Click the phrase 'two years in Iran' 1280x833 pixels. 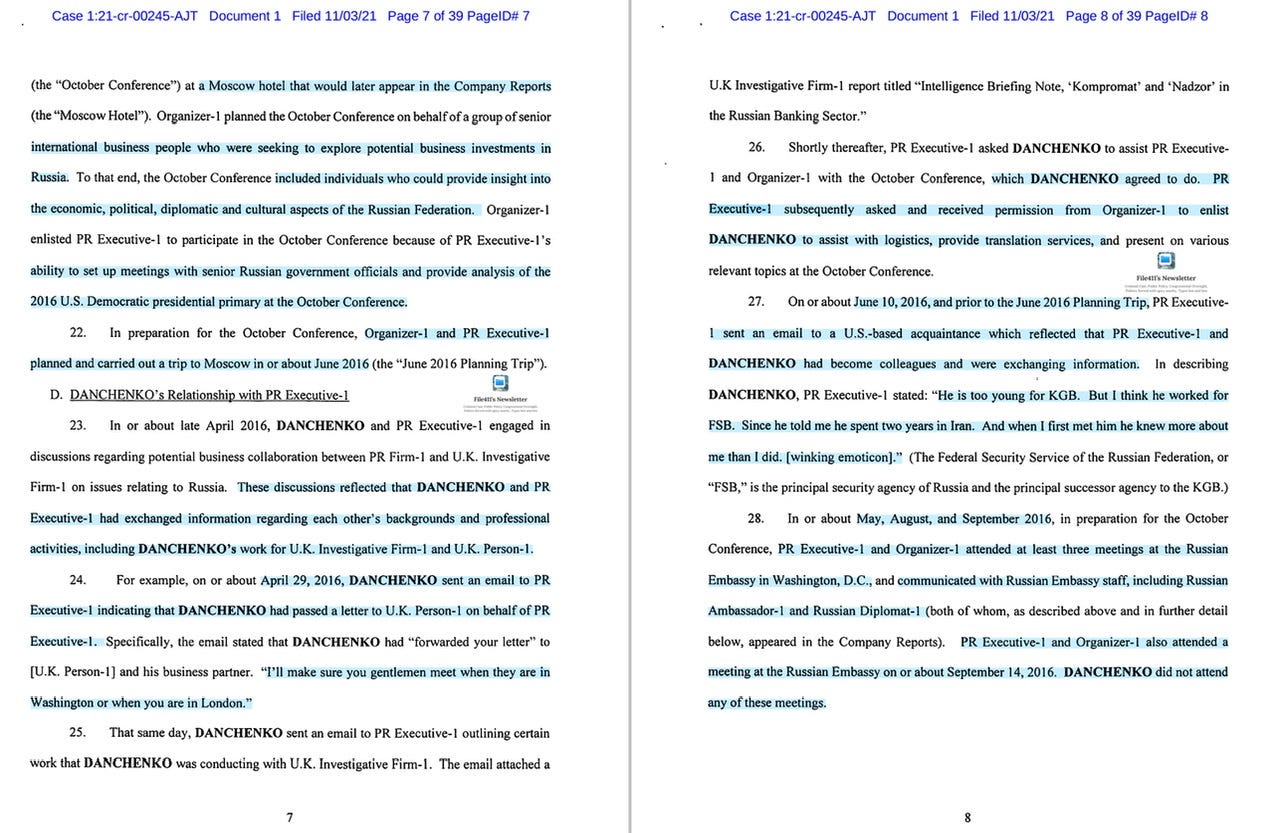pyautogui.click(x=926, y=426)
